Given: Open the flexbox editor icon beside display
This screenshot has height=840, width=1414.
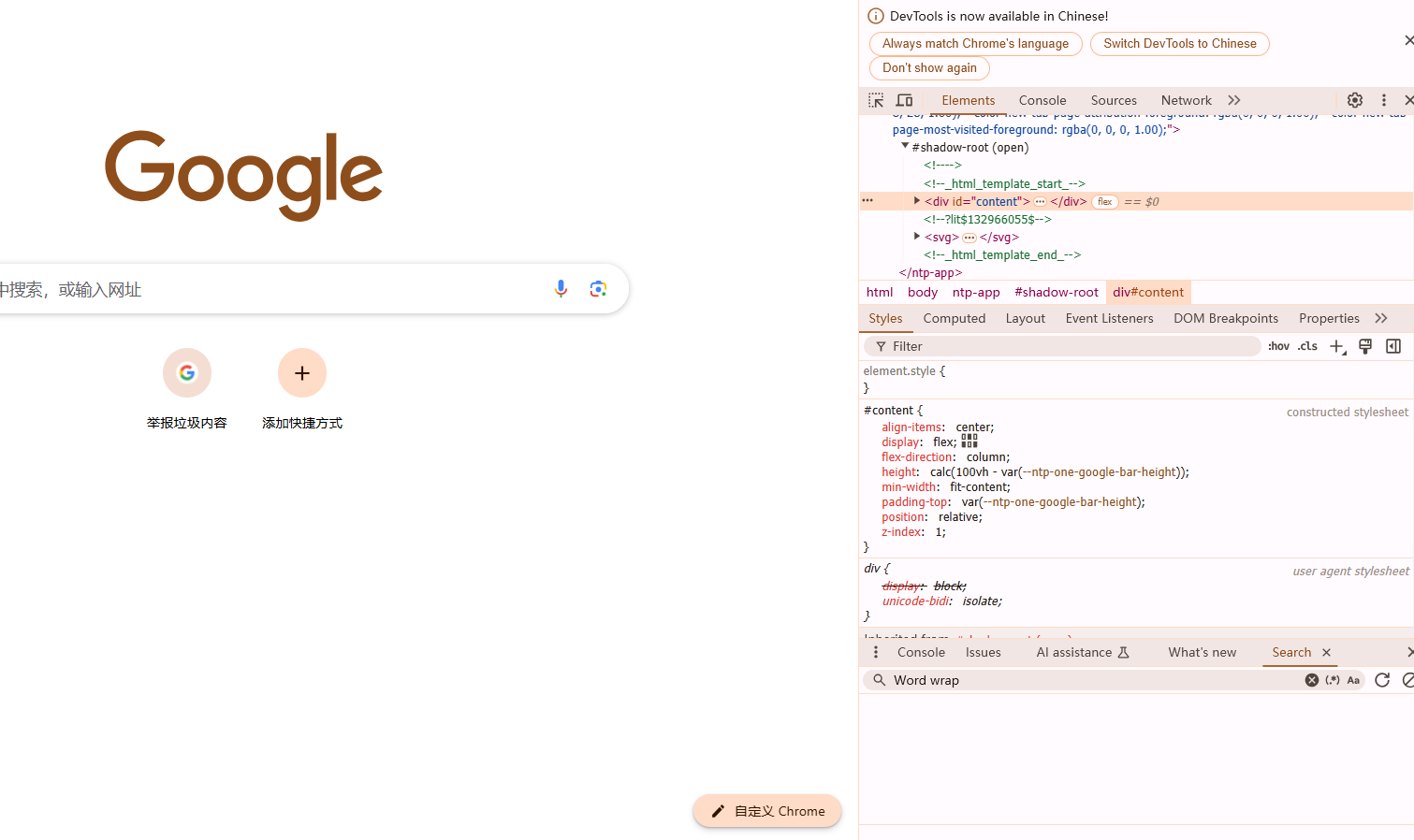Looking at the screenshot, I should (969, 441).
